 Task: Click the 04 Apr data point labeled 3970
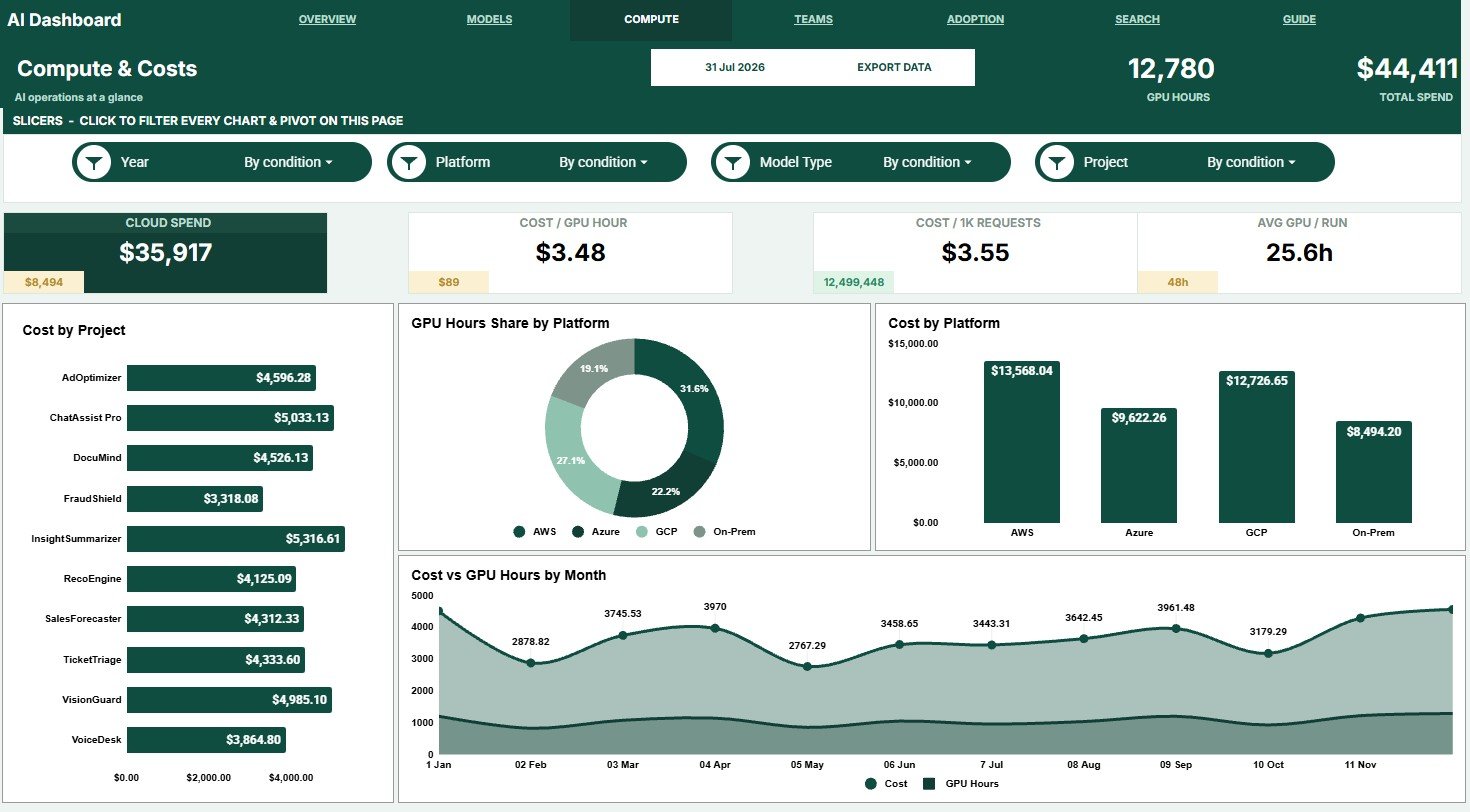pyautogui.click(x=715, y=628)
